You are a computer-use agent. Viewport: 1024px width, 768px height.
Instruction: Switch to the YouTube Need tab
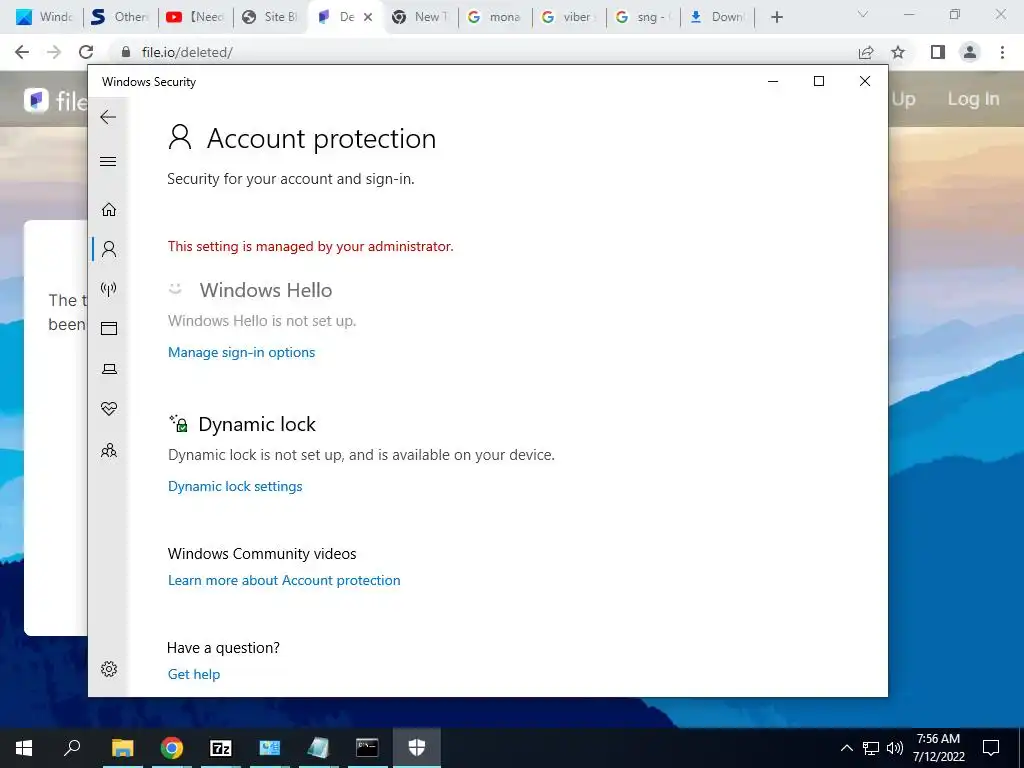tap(195, 17)
